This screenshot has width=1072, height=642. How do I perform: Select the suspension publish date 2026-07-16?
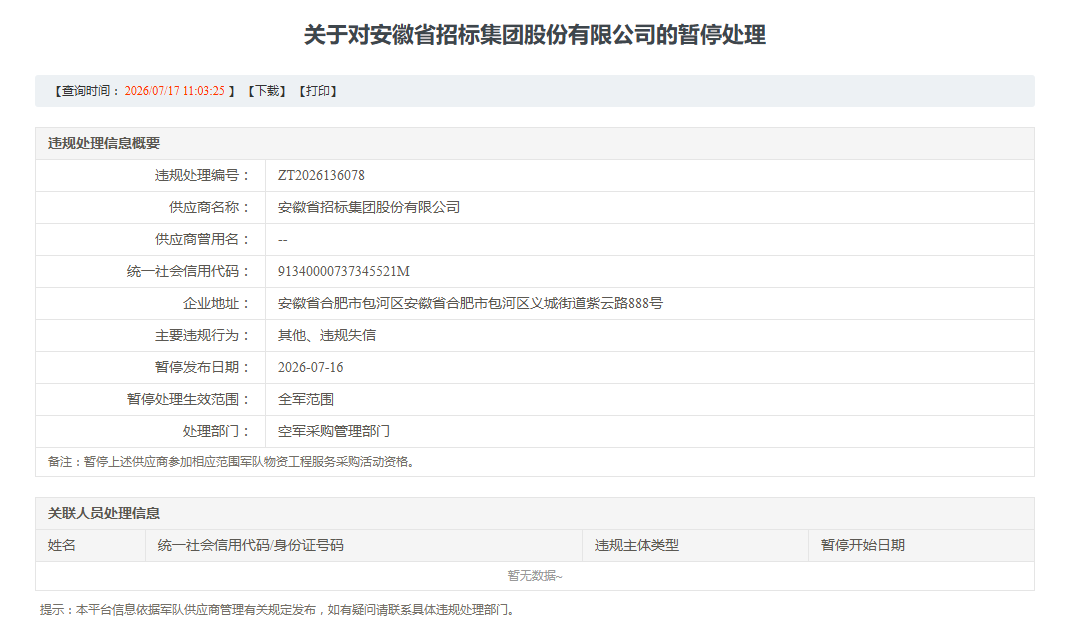pos(310,367)
